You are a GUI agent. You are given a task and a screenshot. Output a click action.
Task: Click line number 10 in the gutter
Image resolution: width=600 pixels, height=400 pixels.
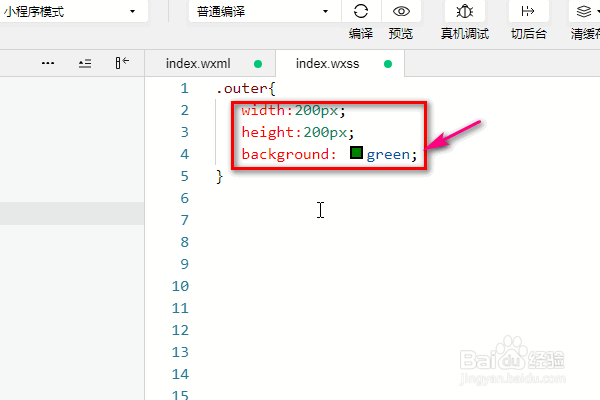point(180,286)
